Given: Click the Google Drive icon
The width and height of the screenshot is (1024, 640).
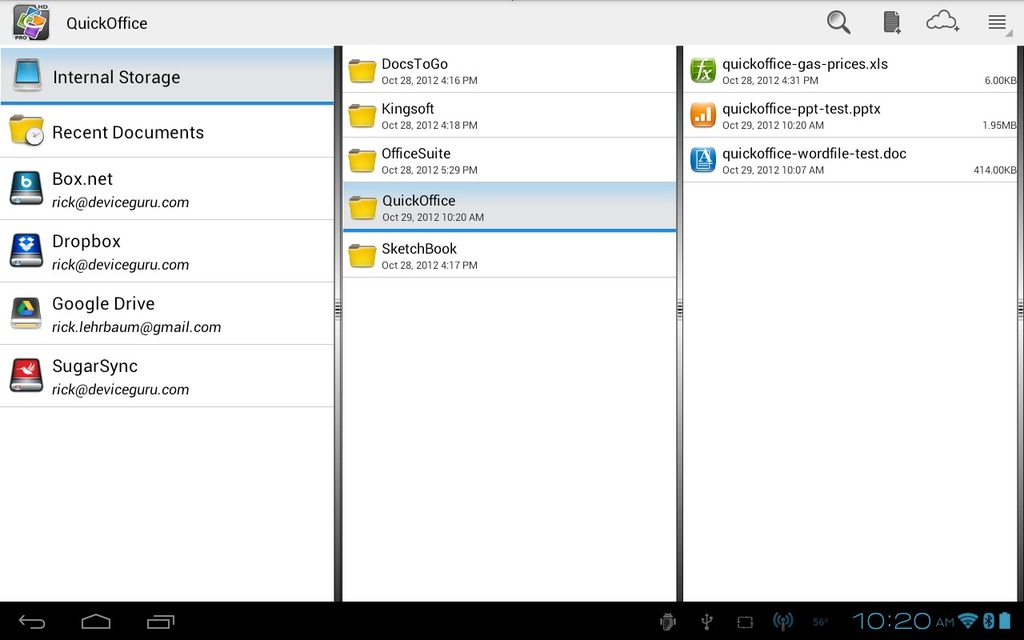Looking at the screenshot, I should (26, 312).
